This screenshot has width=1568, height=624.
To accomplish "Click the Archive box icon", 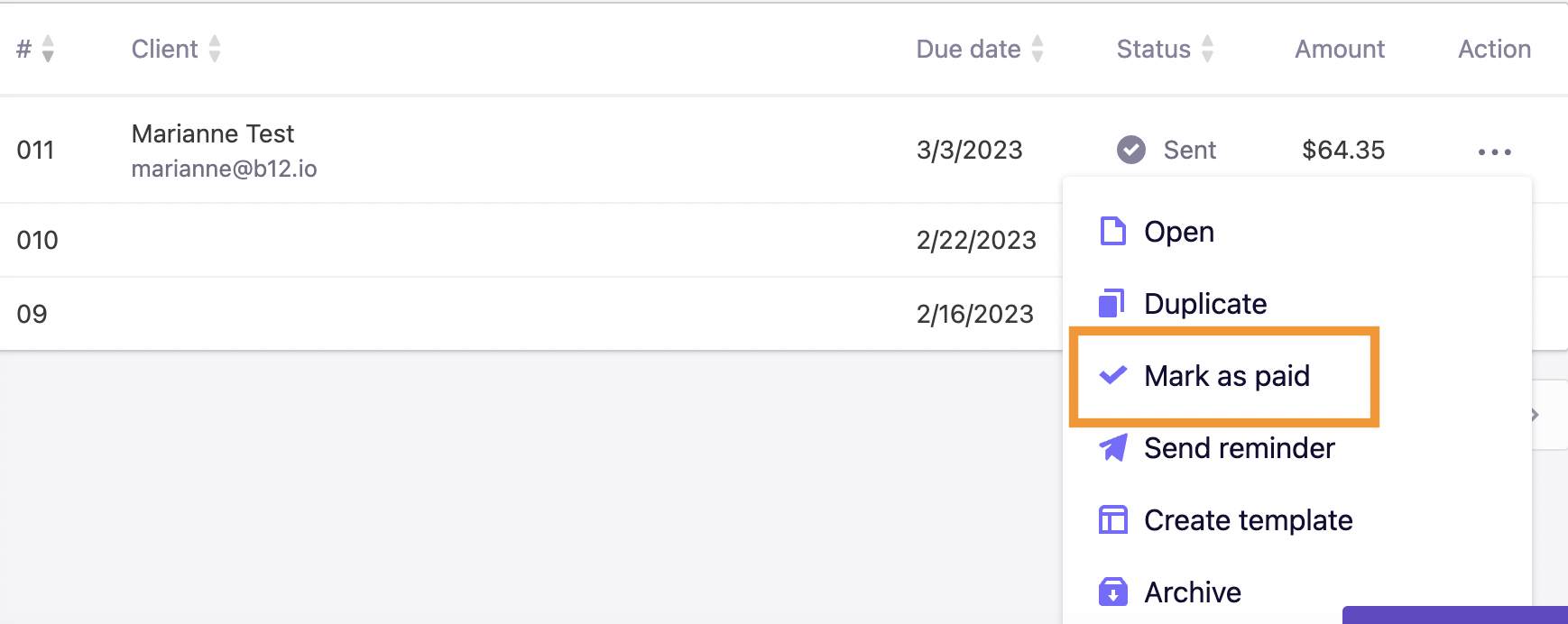I will (x=1113, y=592).
